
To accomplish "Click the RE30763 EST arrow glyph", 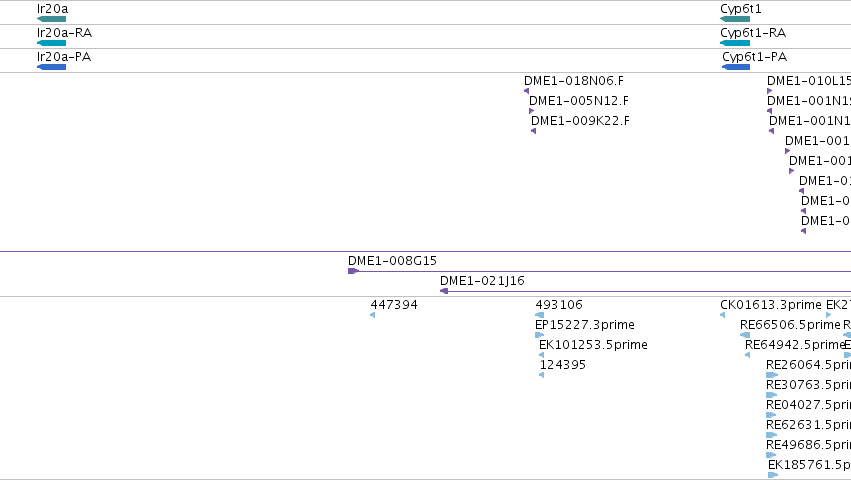I will pos(772,395).
